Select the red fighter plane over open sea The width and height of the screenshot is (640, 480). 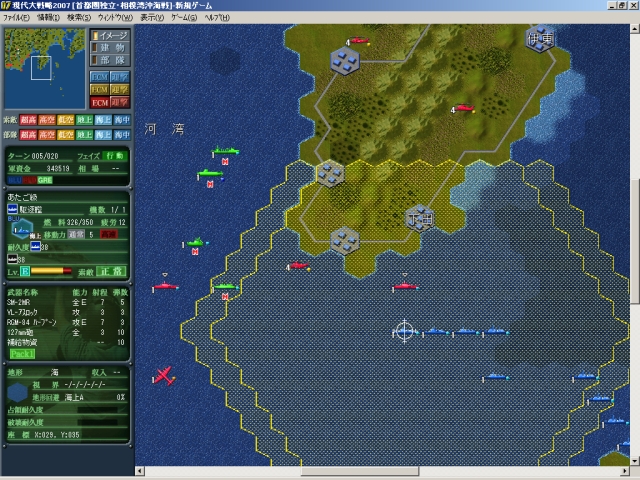pos(164,376)
